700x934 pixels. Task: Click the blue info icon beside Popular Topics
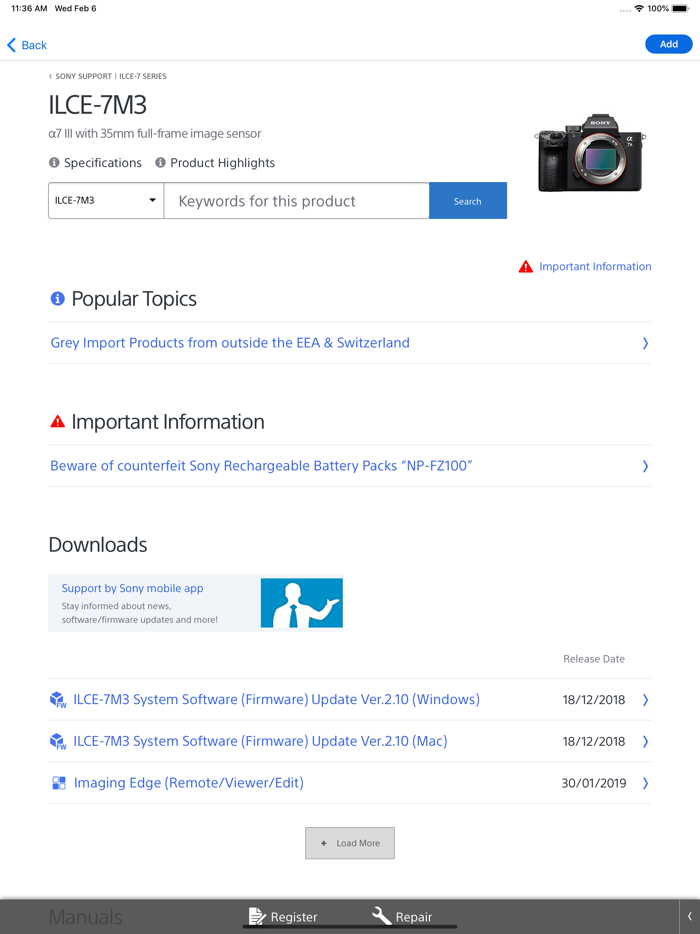coord(58,298)
